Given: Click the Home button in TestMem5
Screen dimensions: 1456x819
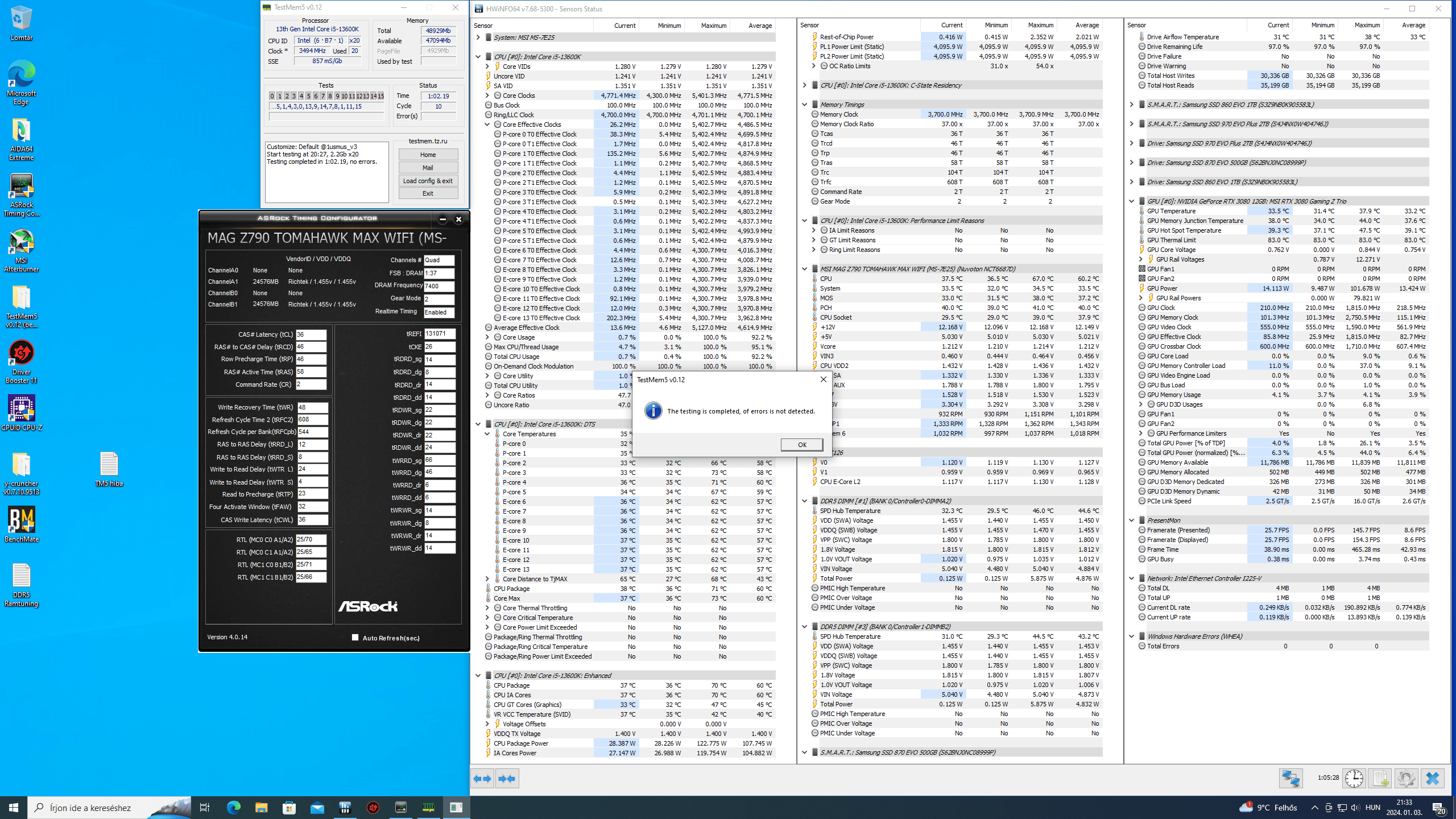Looking at the screenshot, I should 428,155.
